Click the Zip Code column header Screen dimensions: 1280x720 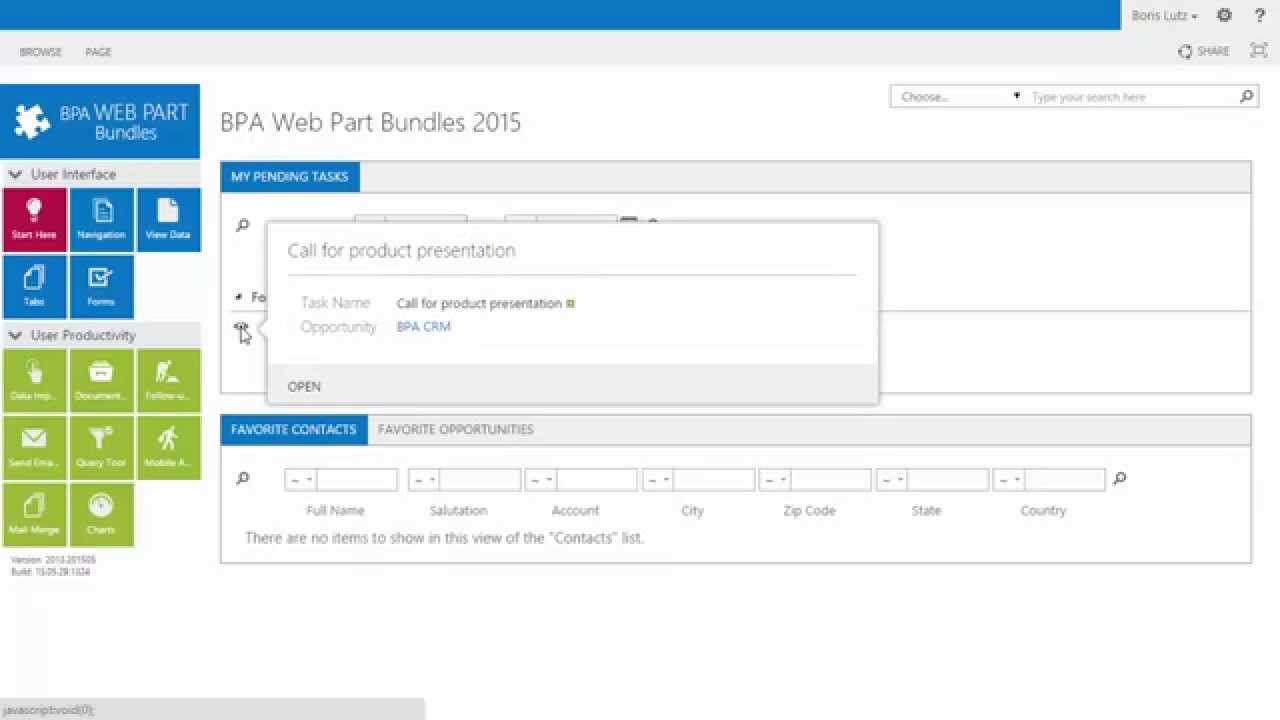(809, 511)
